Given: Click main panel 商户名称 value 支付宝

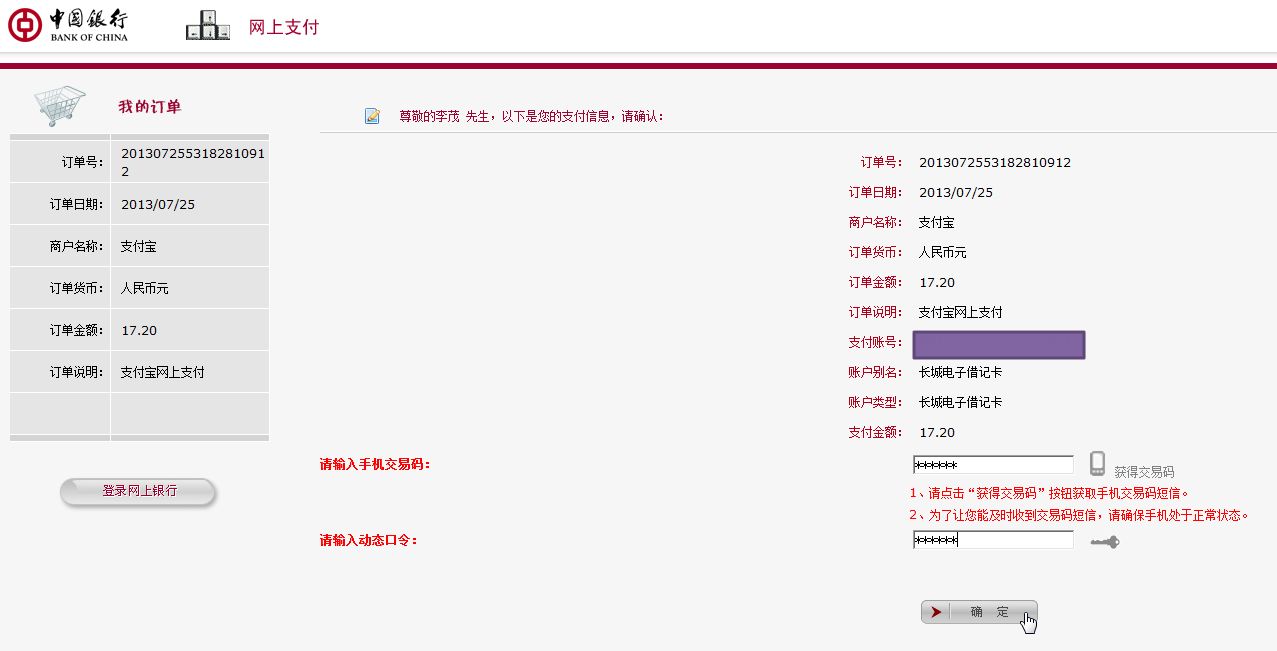Looking at the screenshot, I should 937,223.
